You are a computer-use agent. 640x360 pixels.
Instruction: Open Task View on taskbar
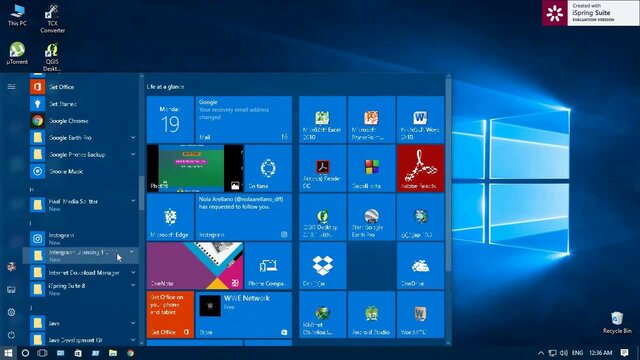42,353
